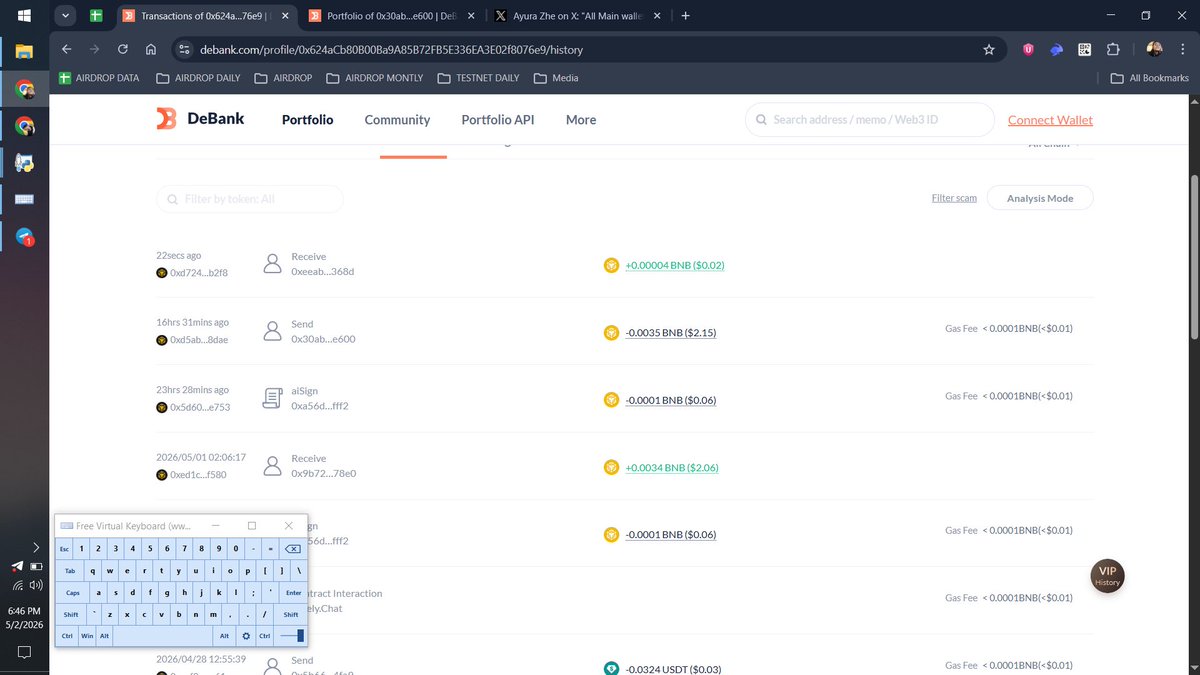This screenshot has width=1200, height=675.
Task: Click the Tab key on the virtual keyboard
Action: [70, 570]
